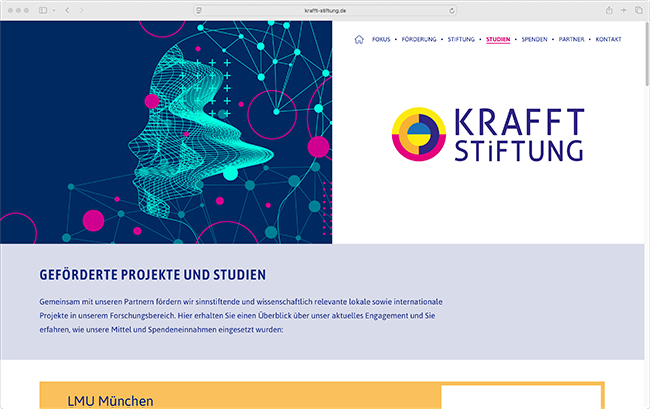Click the home icon in site navigation
Screen dimensions: 650x409
359,39
